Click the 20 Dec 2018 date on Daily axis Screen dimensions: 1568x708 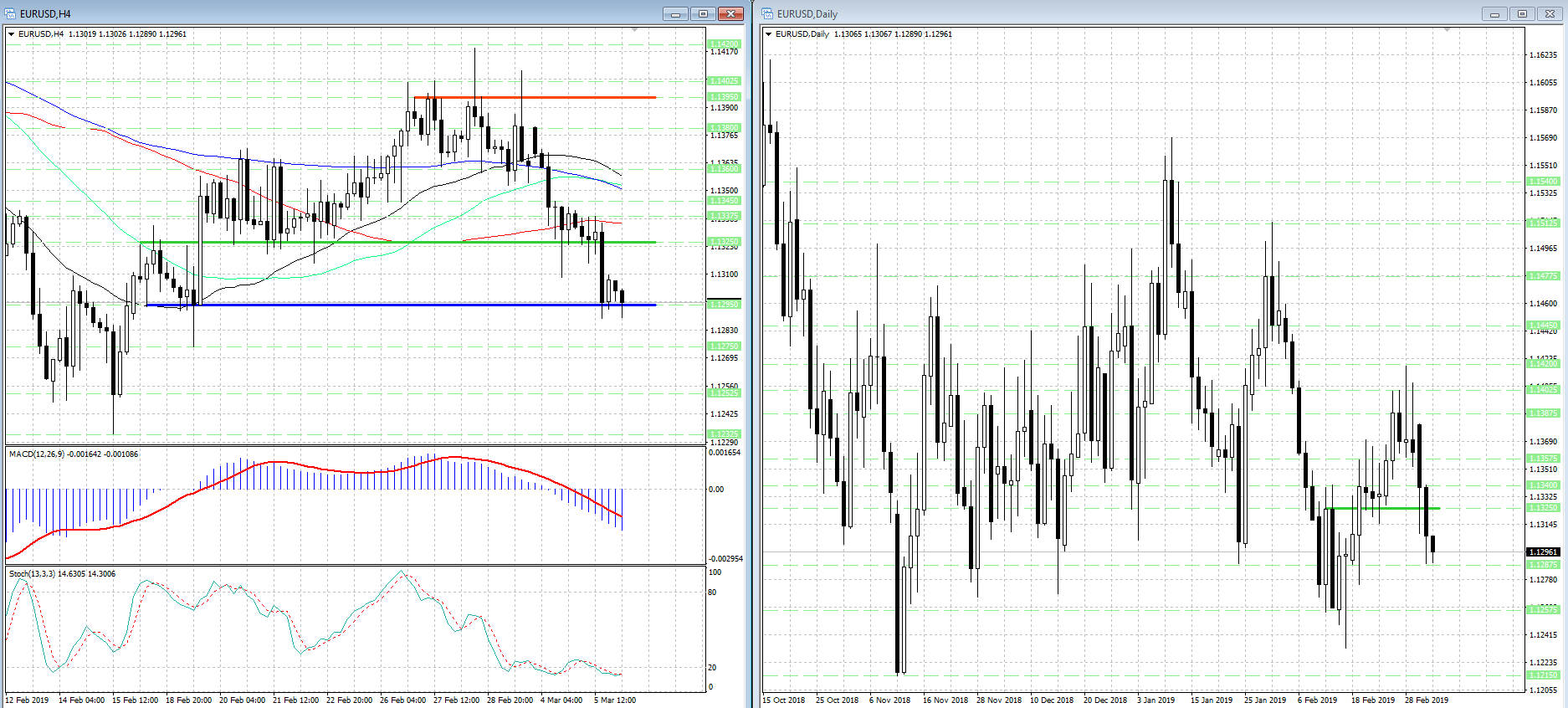[1105, 700]
